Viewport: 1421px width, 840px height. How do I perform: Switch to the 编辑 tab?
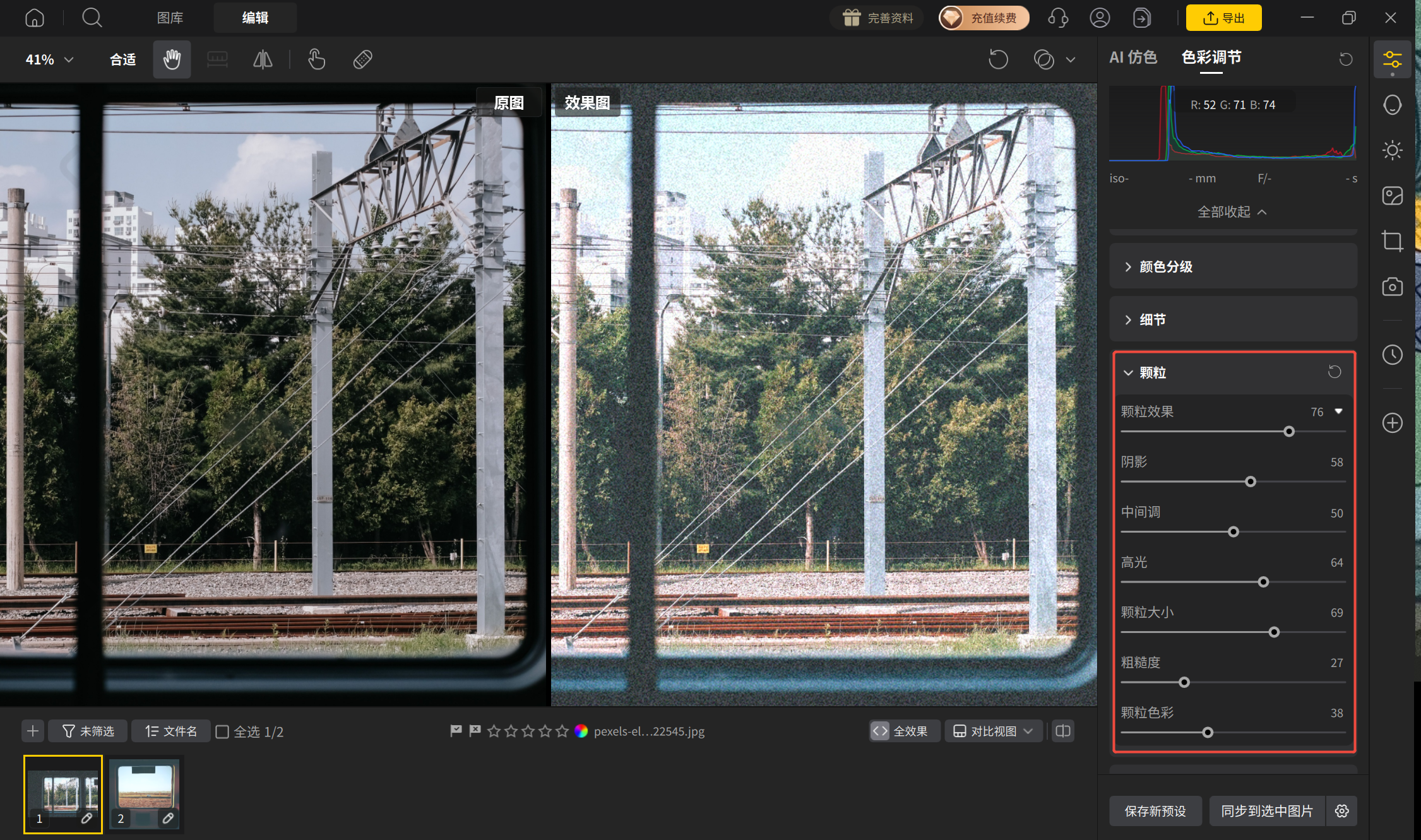[255, 18]
